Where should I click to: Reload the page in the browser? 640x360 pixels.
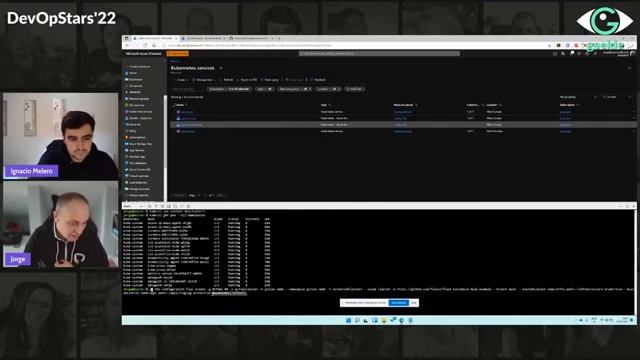(x=145, y=45)
